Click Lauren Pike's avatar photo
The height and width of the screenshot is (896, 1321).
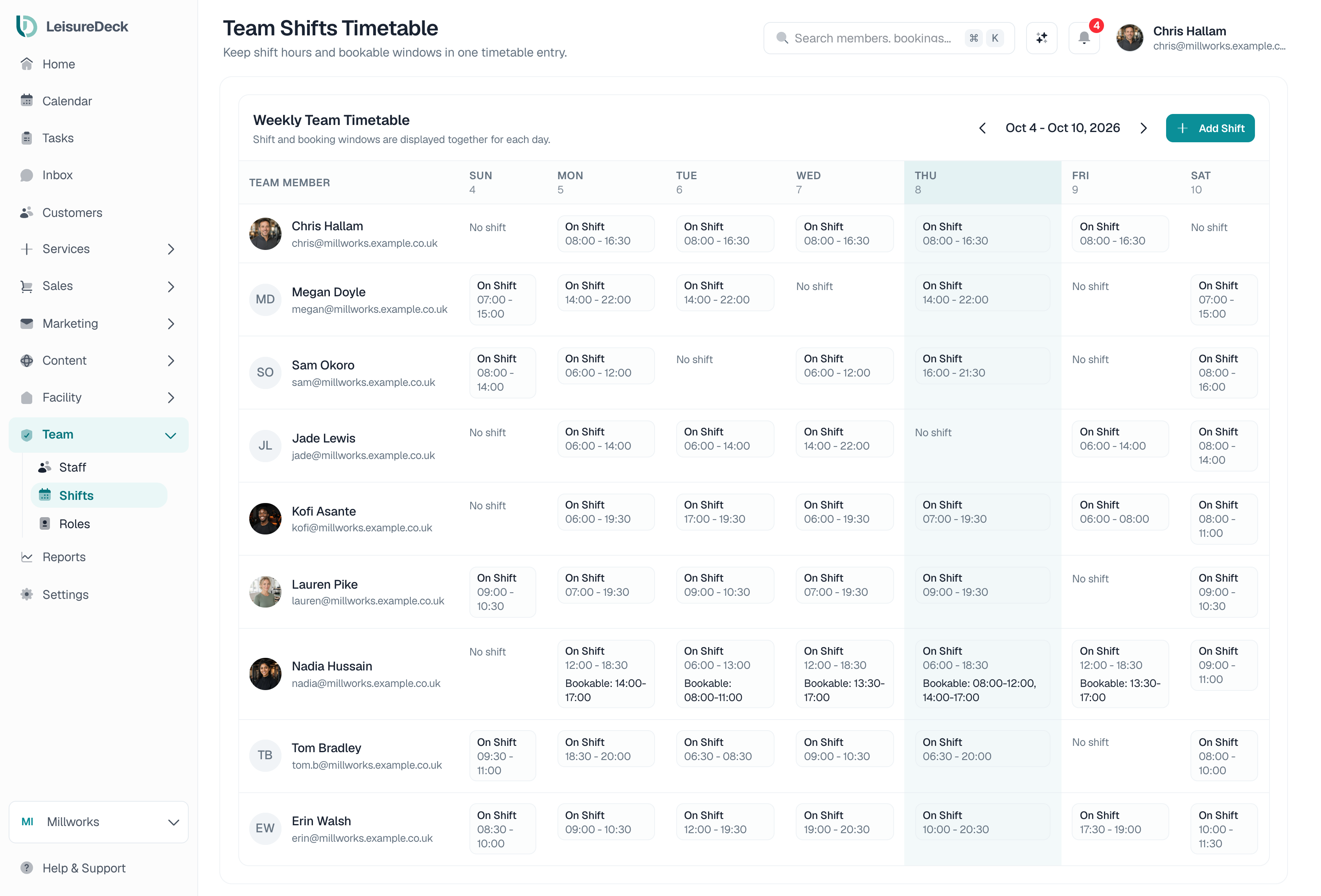click(x=265, y=592)
